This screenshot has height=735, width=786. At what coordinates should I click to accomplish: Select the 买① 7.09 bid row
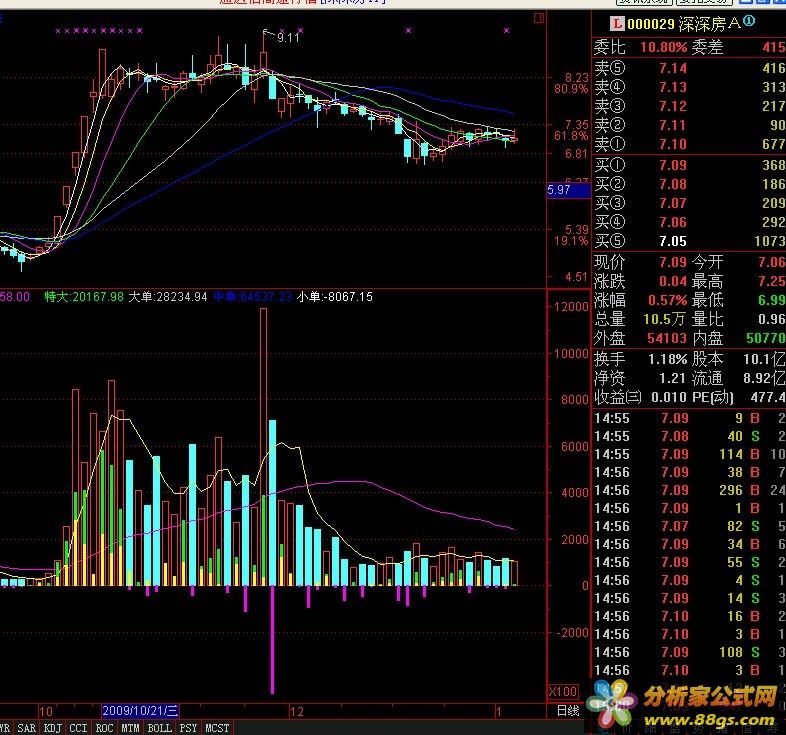click(x=689, y=165)
